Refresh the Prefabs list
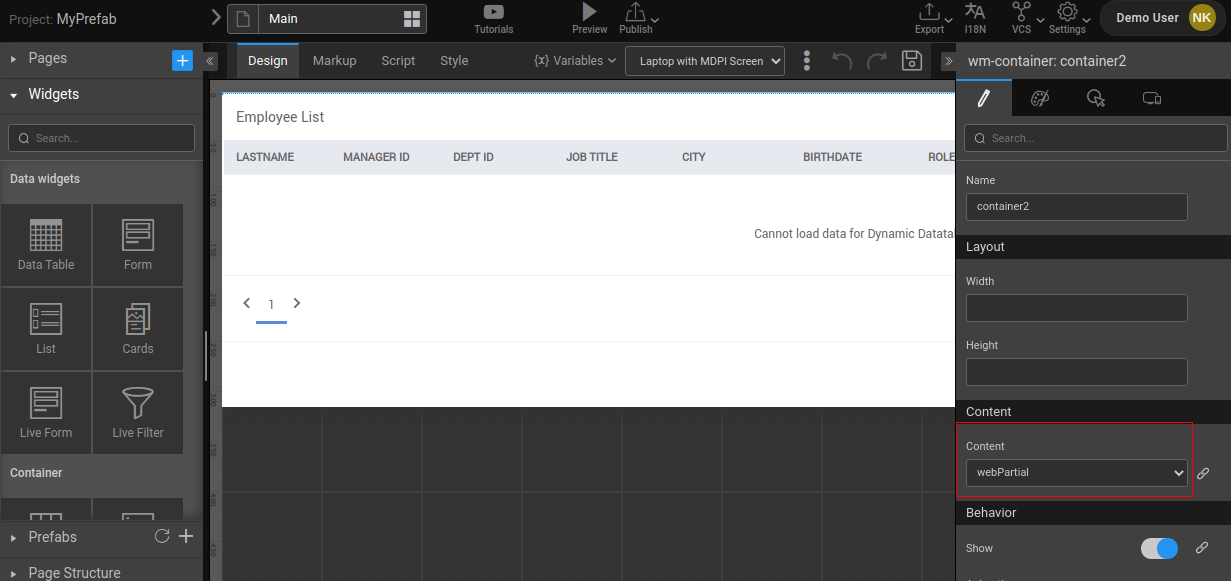Screen dimensions: 1231x581 161,537
